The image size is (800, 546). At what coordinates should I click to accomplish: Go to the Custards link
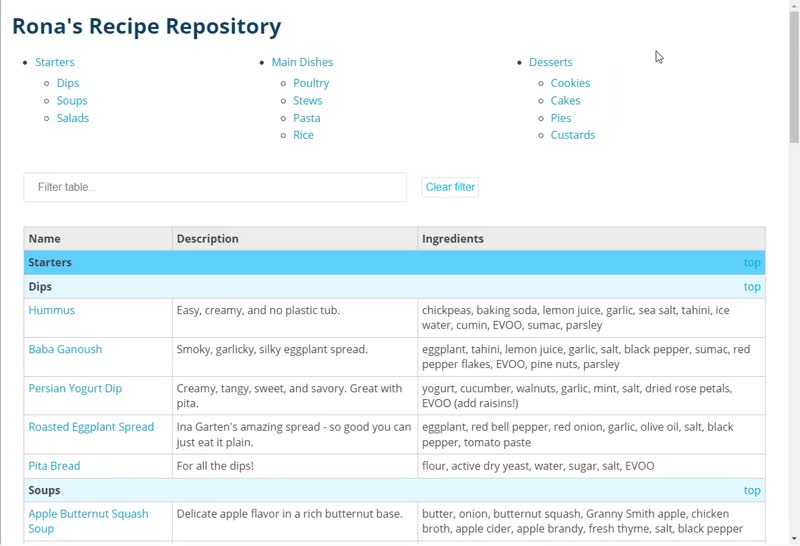pyautogui.click(x=572, y=135)
